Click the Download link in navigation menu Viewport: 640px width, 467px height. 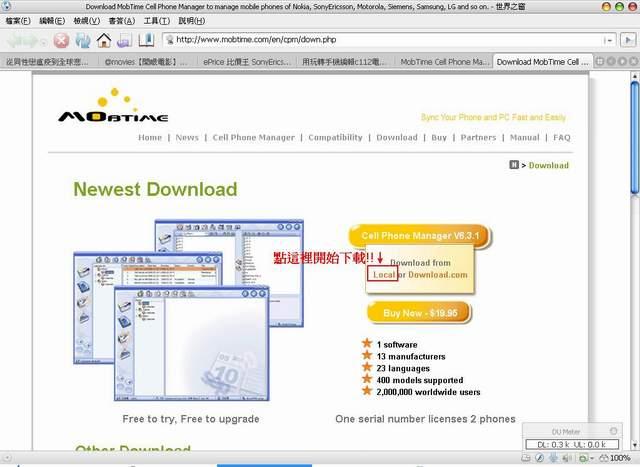(x=397, y=138)
